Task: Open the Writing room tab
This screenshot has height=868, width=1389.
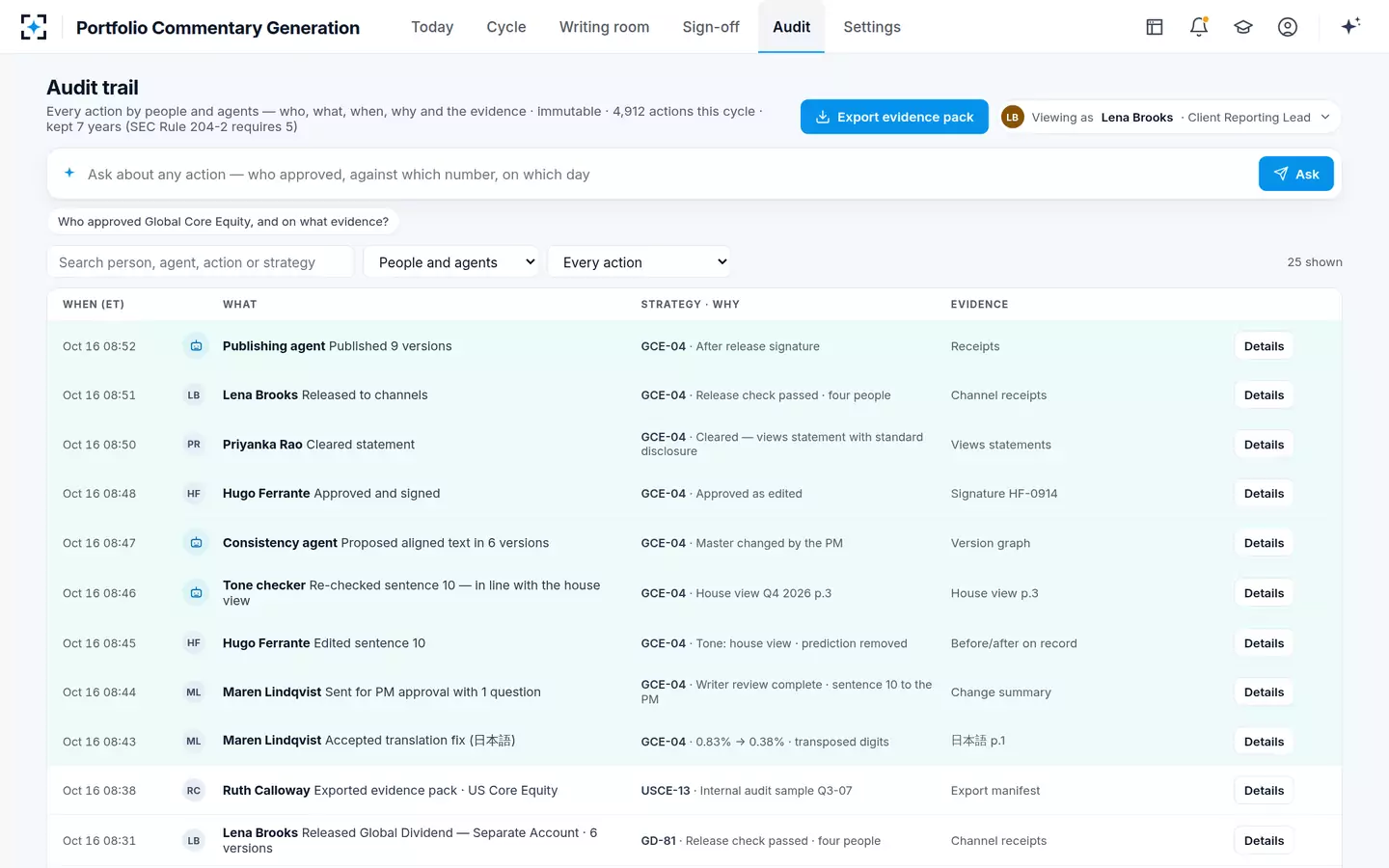Action: [x=604, y=27]
